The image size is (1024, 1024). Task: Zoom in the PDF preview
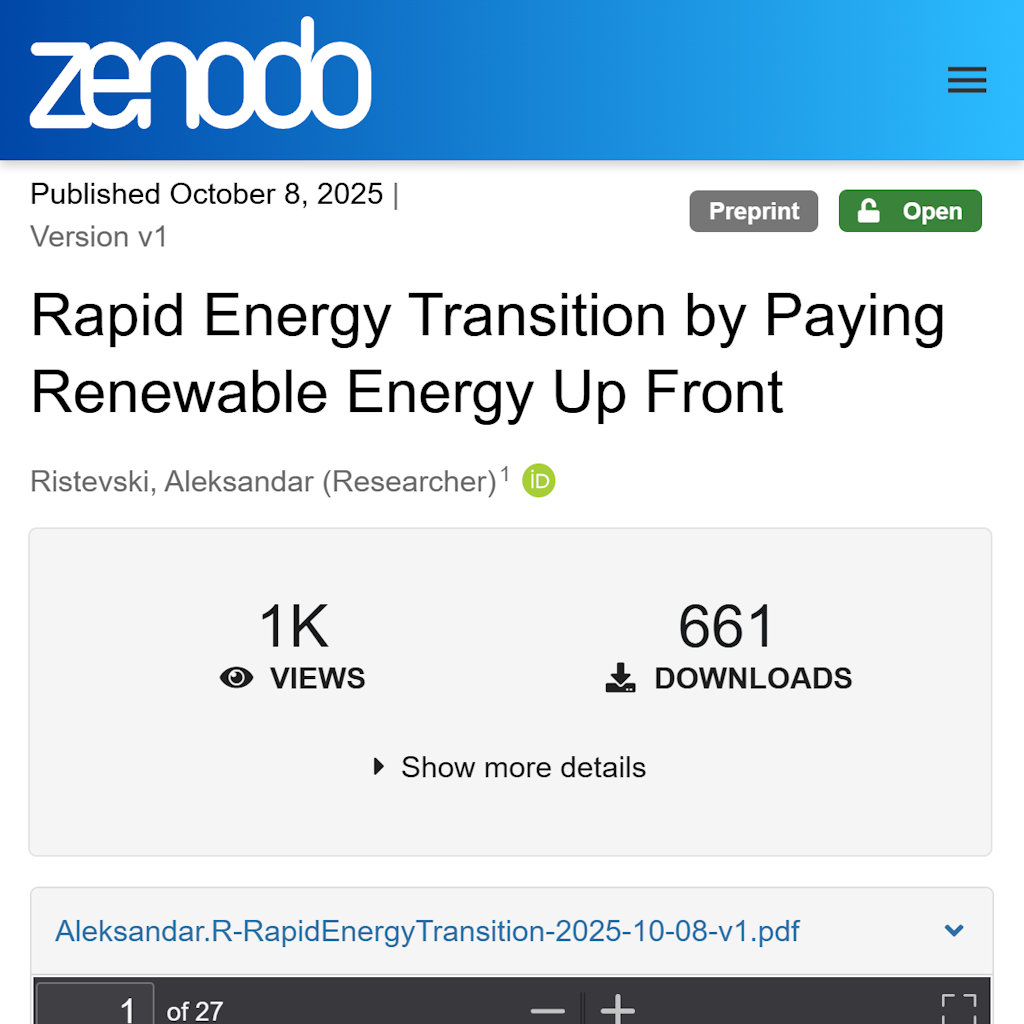[618, 1010]
